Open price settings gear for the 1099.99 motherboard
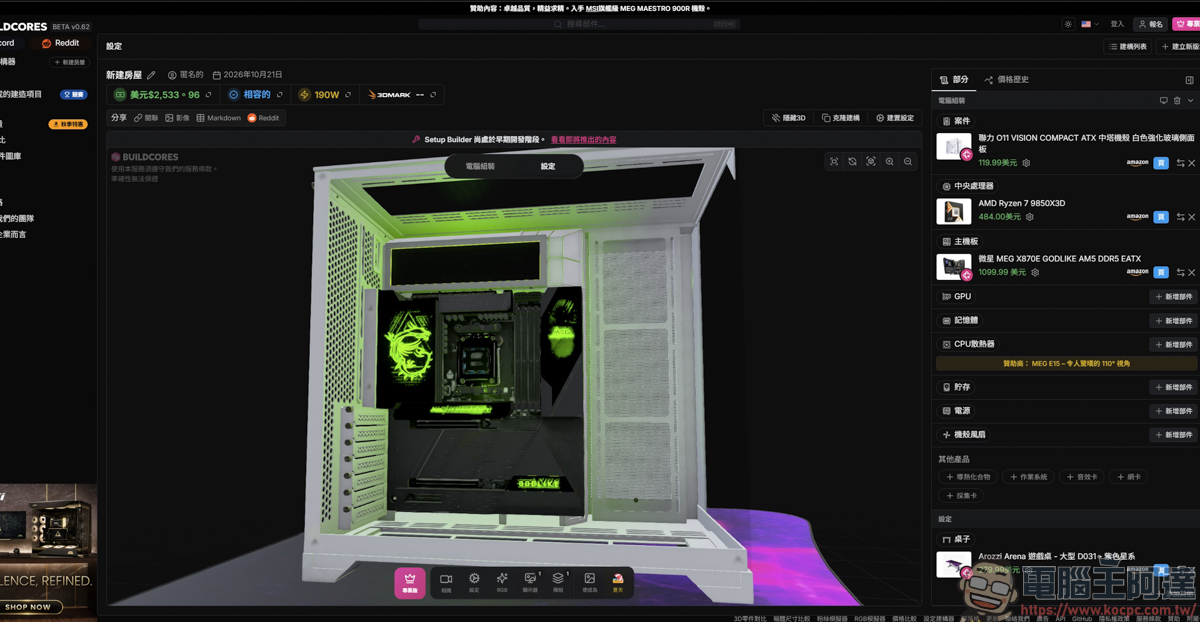The height and width of the screenshot is (622, 1200). 1035,272
